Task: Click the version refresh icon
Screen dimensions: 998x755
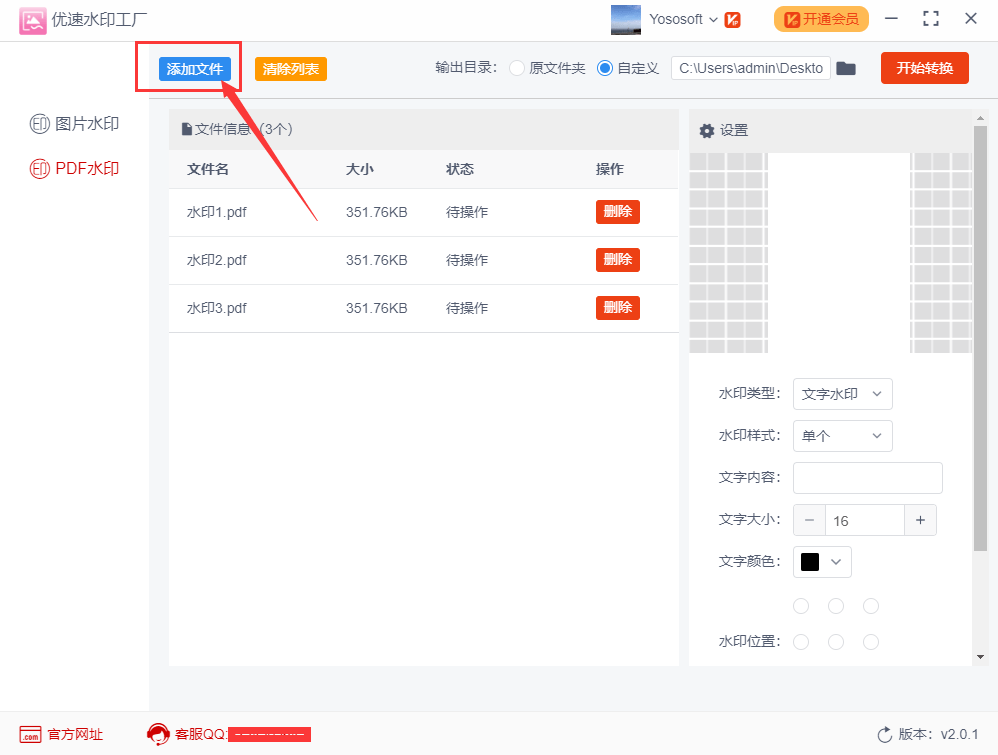Action: 884,734
